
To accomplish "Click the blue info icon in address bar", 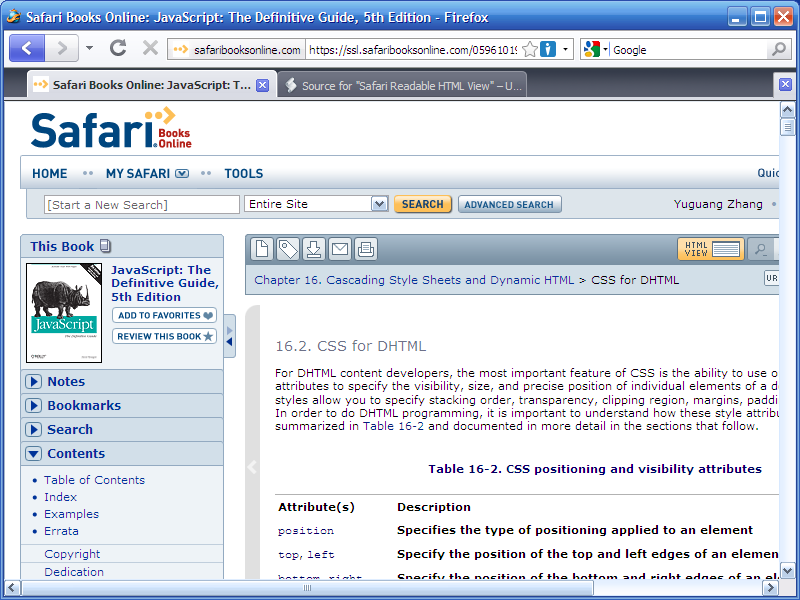I will [548, 49].
